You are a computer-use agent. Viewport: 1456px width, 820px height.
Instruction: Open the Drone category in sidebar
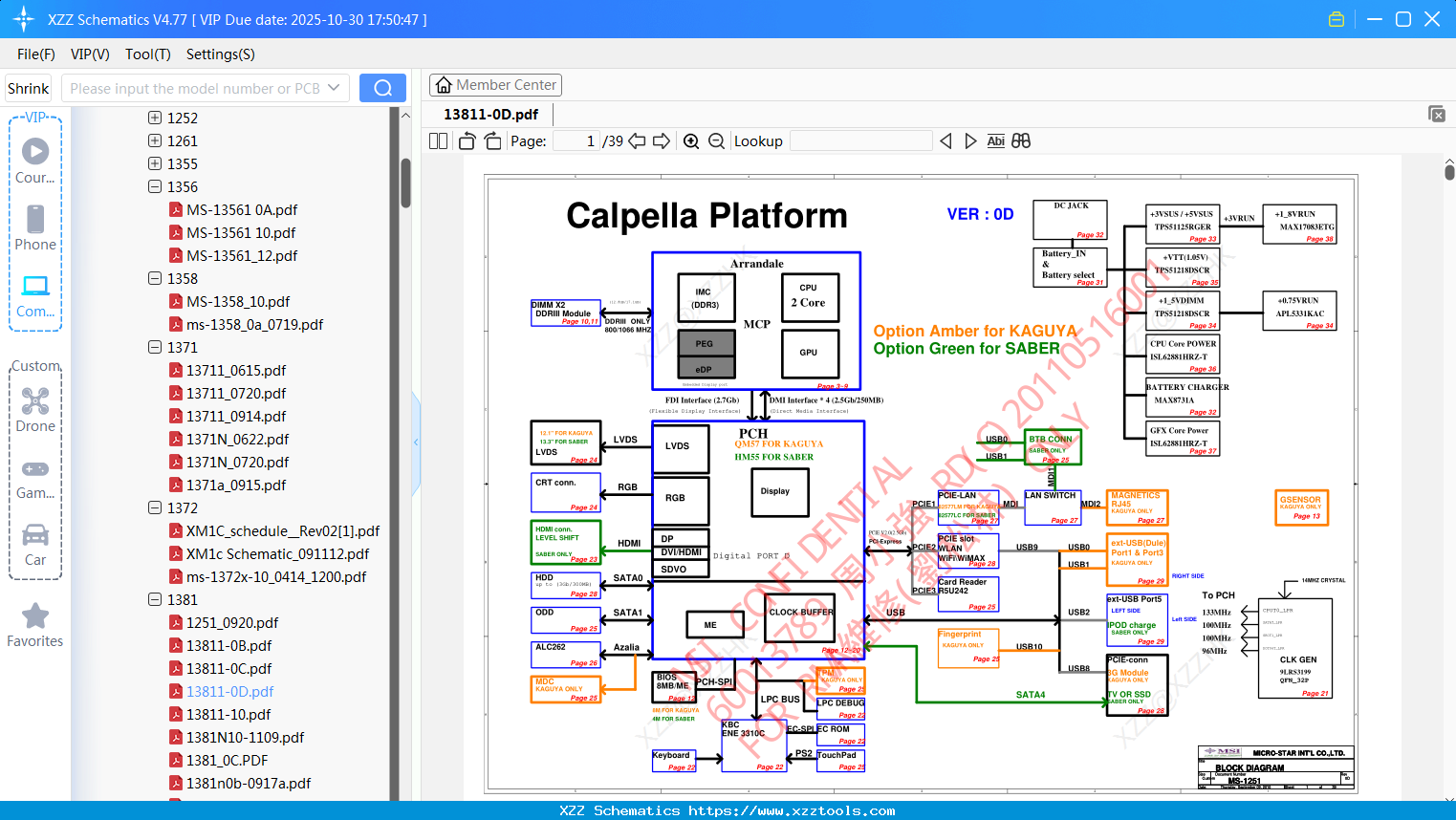[35, 410]
